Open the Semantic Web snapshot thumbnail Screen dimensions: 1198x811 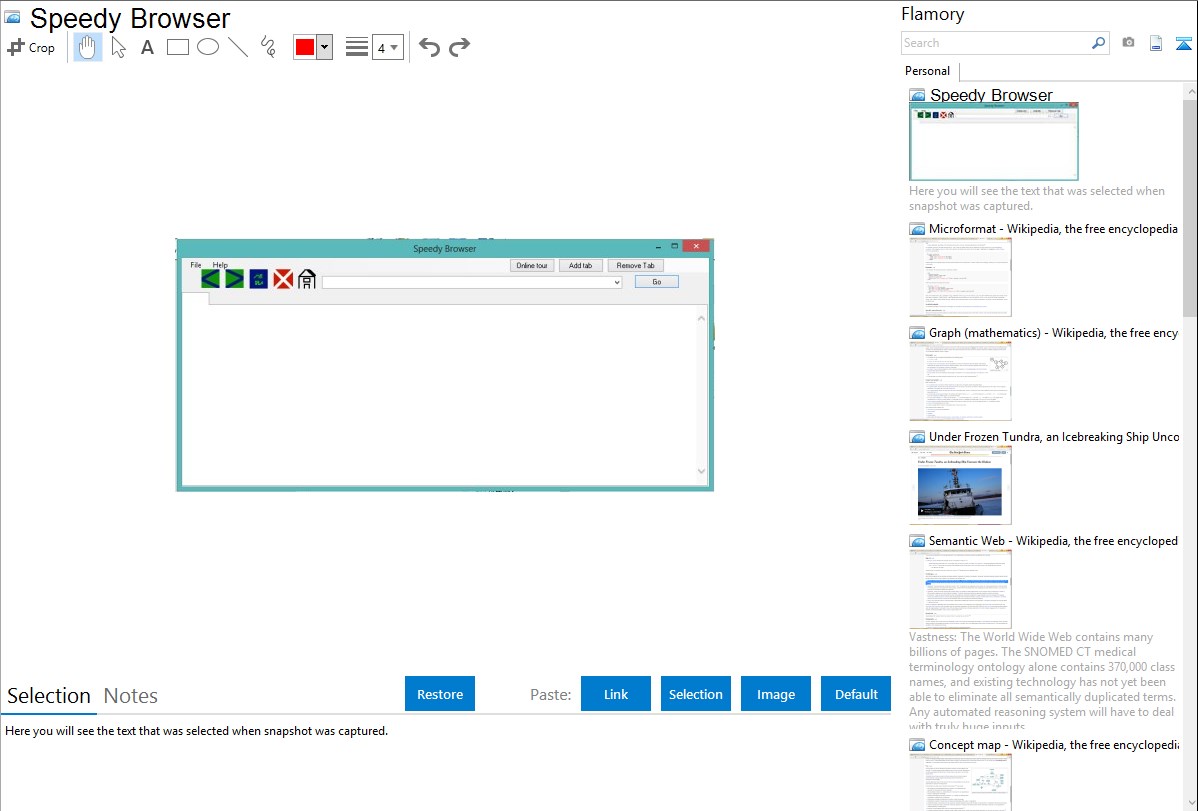coord(960,589)
